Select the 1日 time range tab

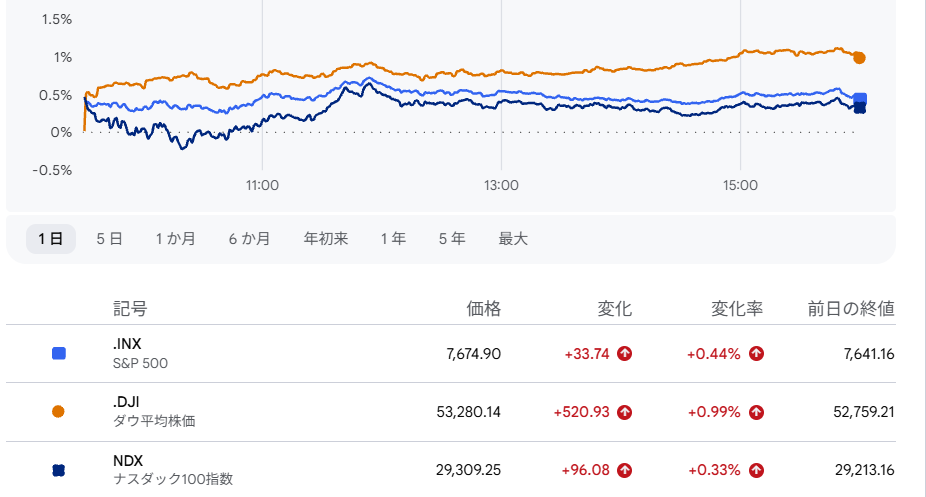pos(51,239)
